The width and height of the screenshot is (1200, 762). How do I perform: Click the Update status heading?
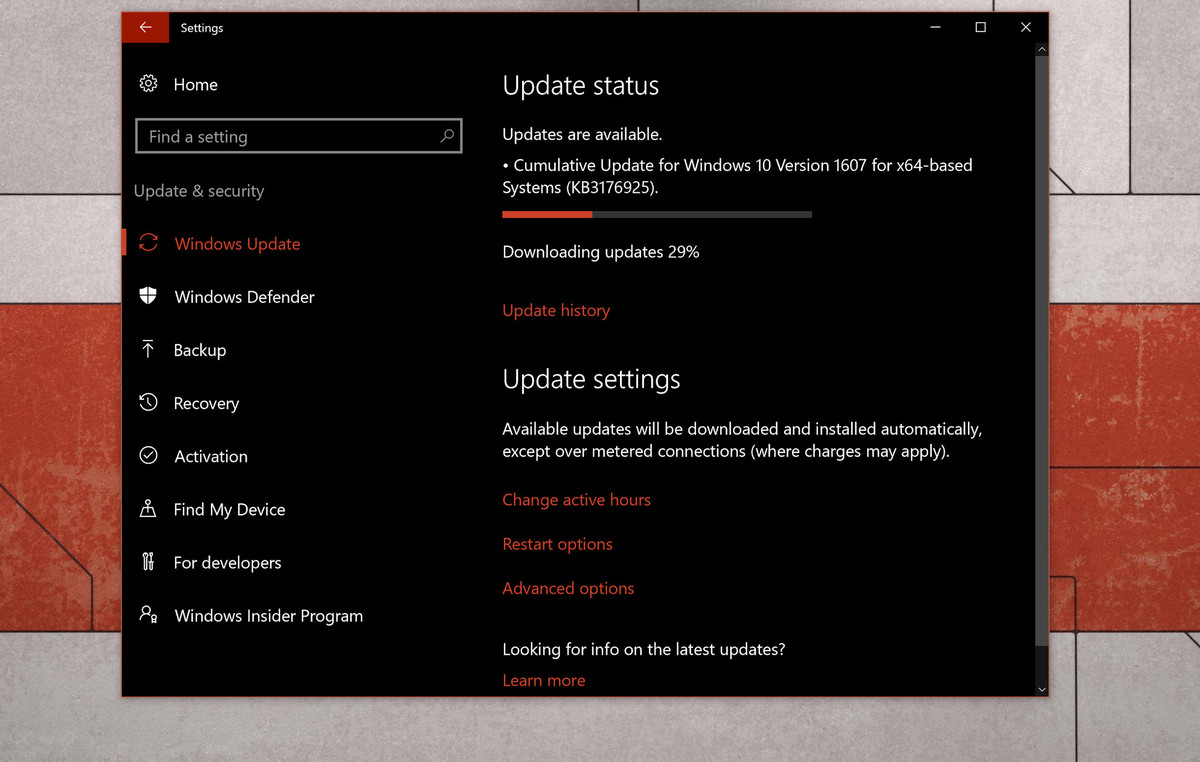580,86
